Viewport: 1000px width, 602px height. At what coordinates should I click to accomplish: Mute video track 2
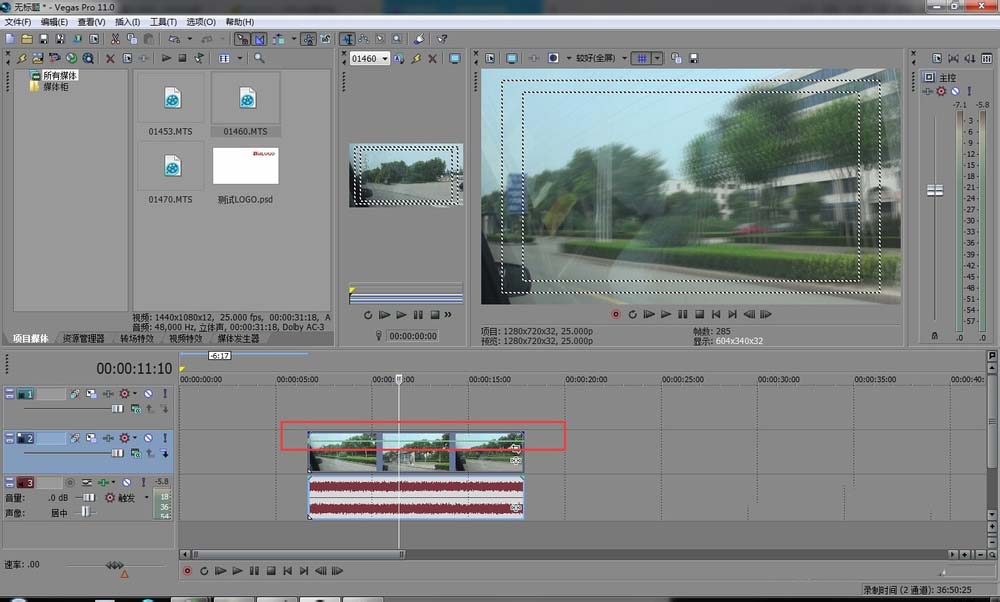point(148,438)
